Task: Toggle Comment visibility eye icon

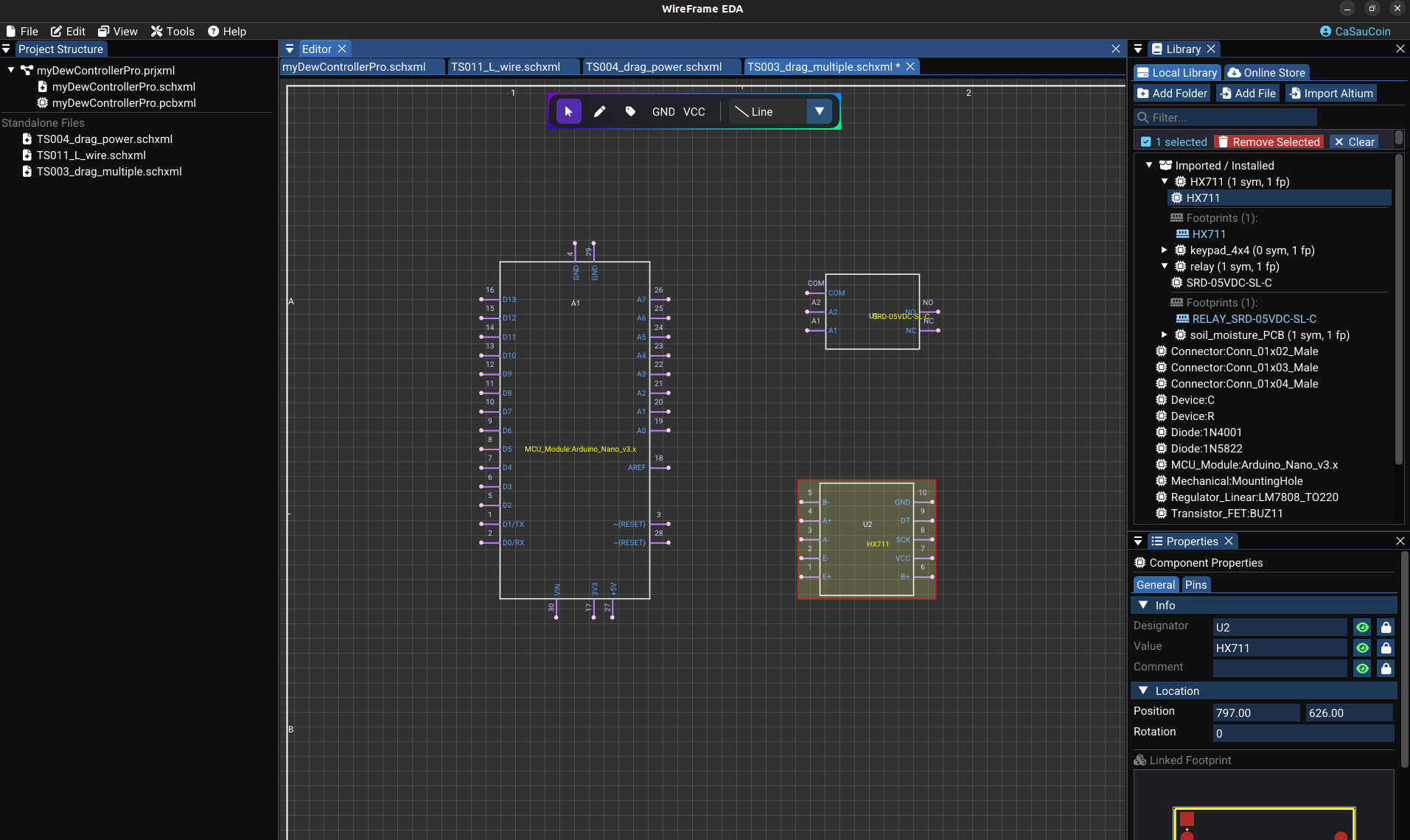Action: point(1362,668)
